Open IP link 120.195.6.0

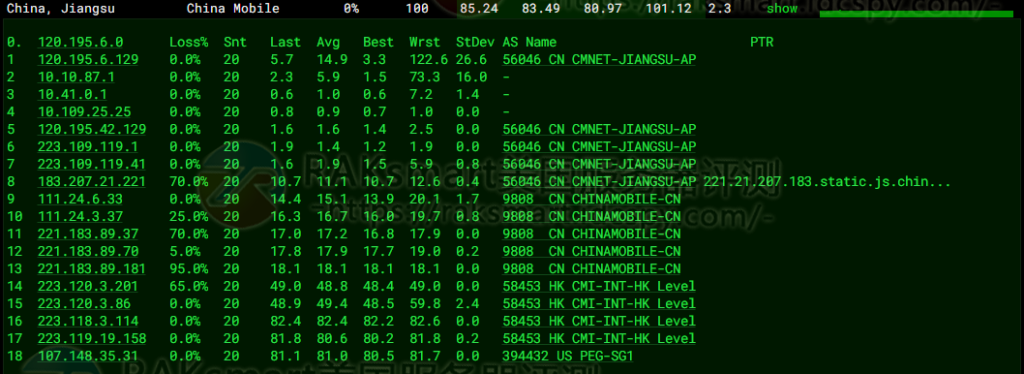[80, 42]
